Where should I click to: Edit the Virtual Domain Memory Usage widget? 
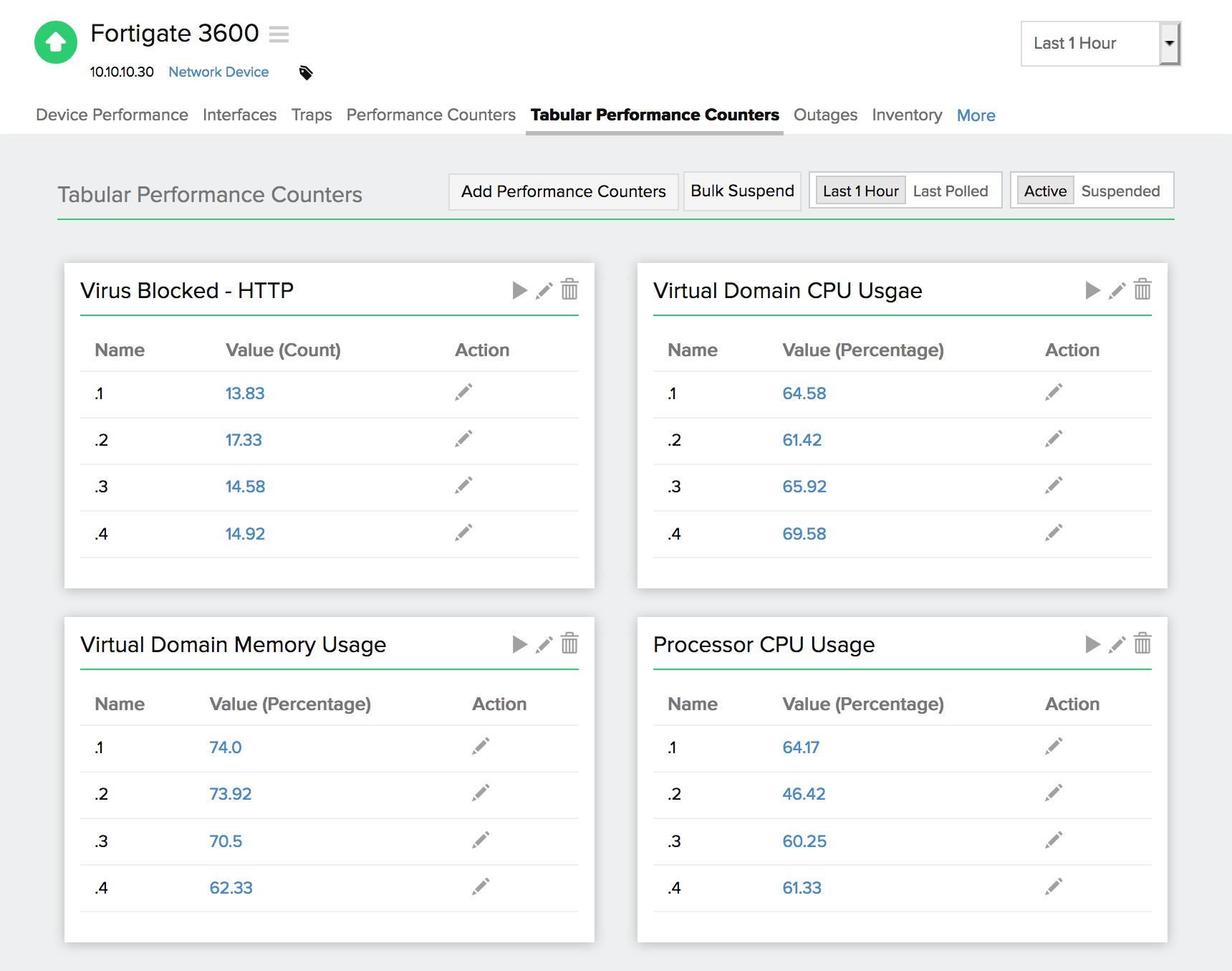tap(544, 644)
